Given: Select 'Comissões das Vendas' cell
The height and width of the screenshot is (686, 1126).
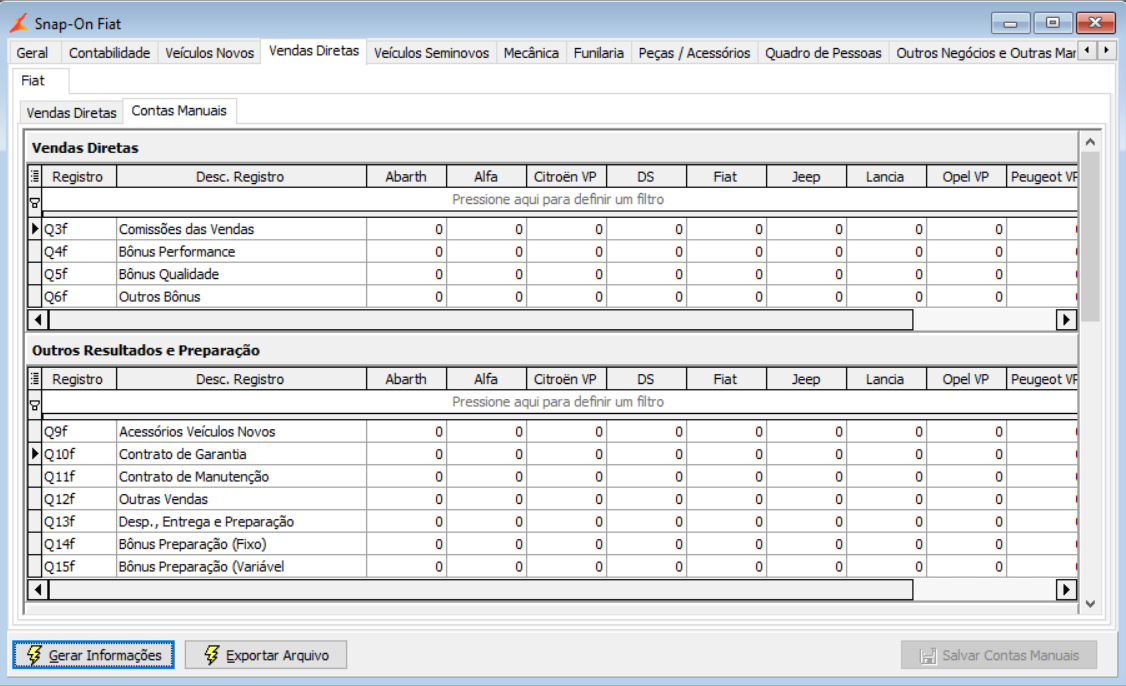Looking at the screenshot, I should pyautogui.click(x=241, y=229).
